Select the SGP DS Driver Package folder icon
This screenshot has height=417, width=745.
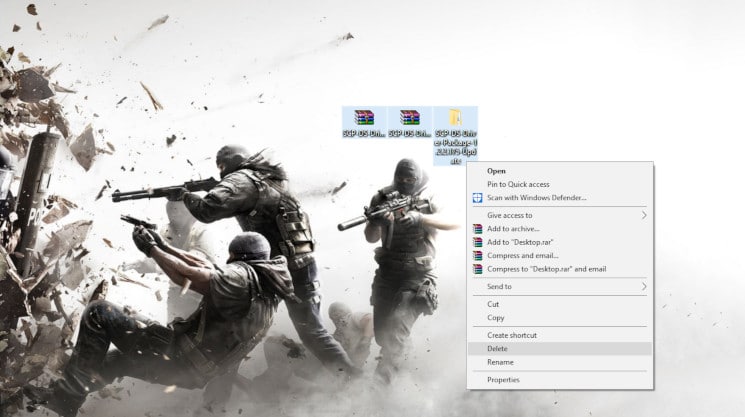coord(455,117)
